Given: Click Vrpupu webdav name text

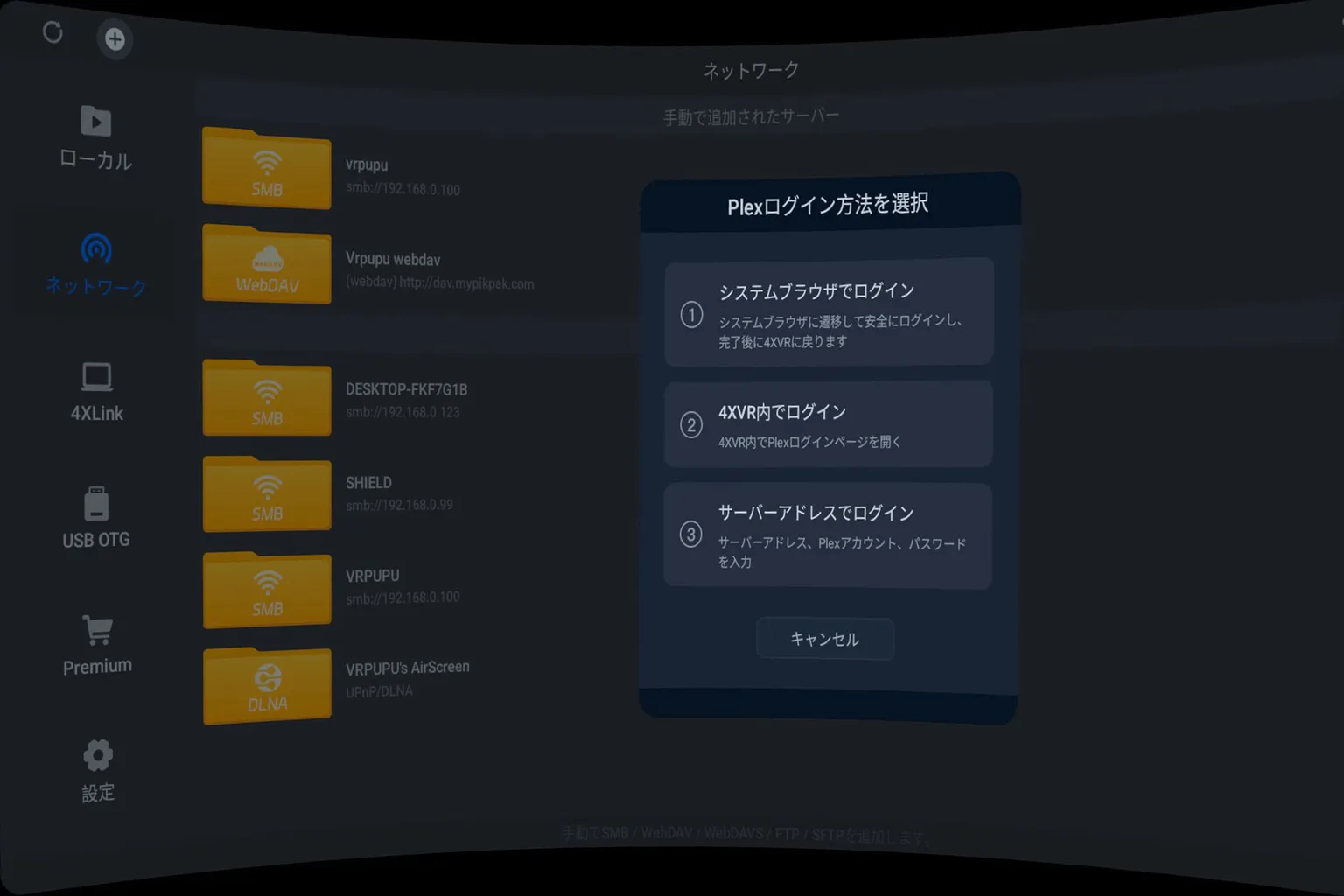Looking at the screenshot, I should tap(393, 259).
